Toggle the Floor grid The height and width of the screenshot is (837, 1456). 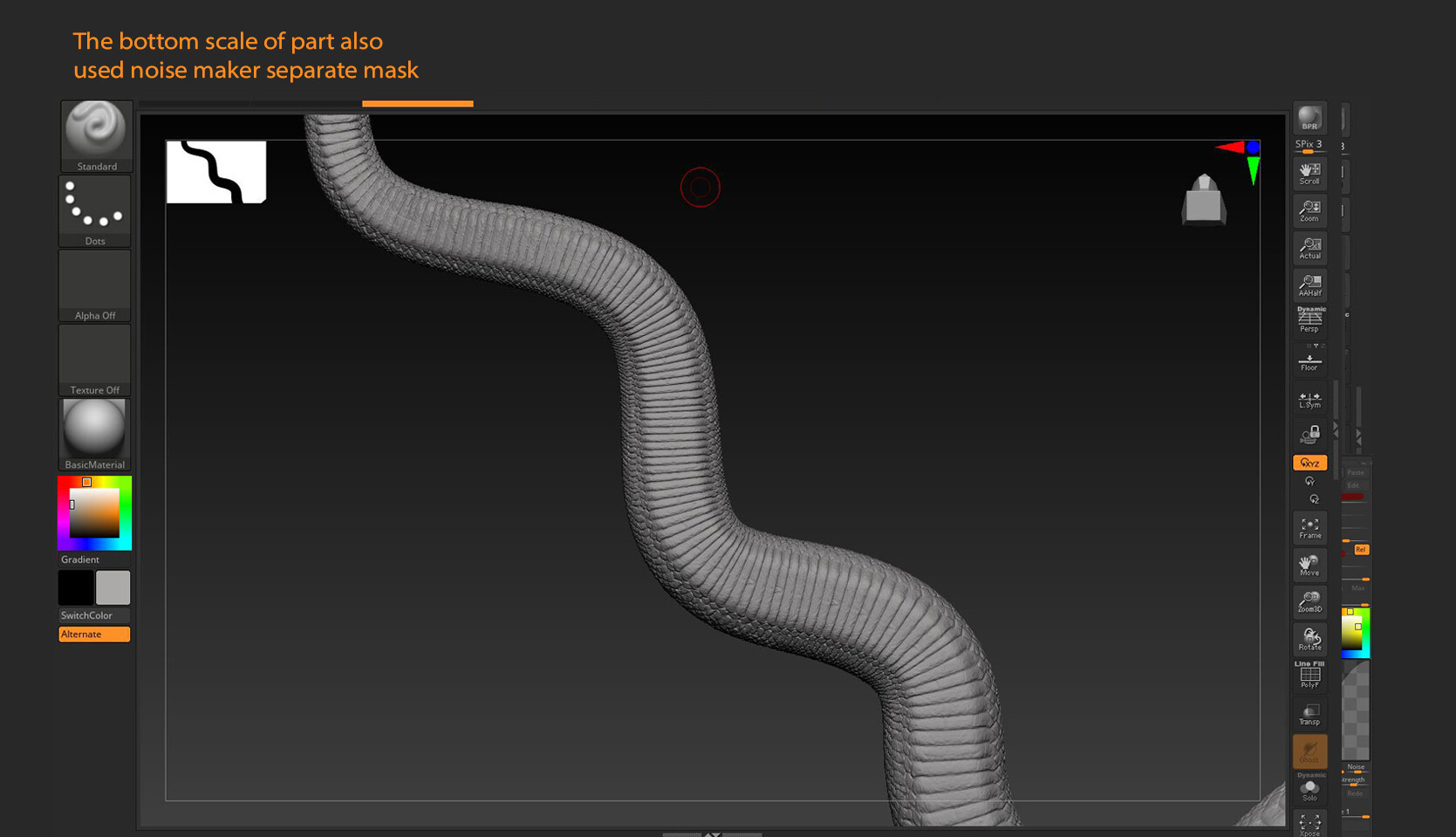(x=1309, y=360)
